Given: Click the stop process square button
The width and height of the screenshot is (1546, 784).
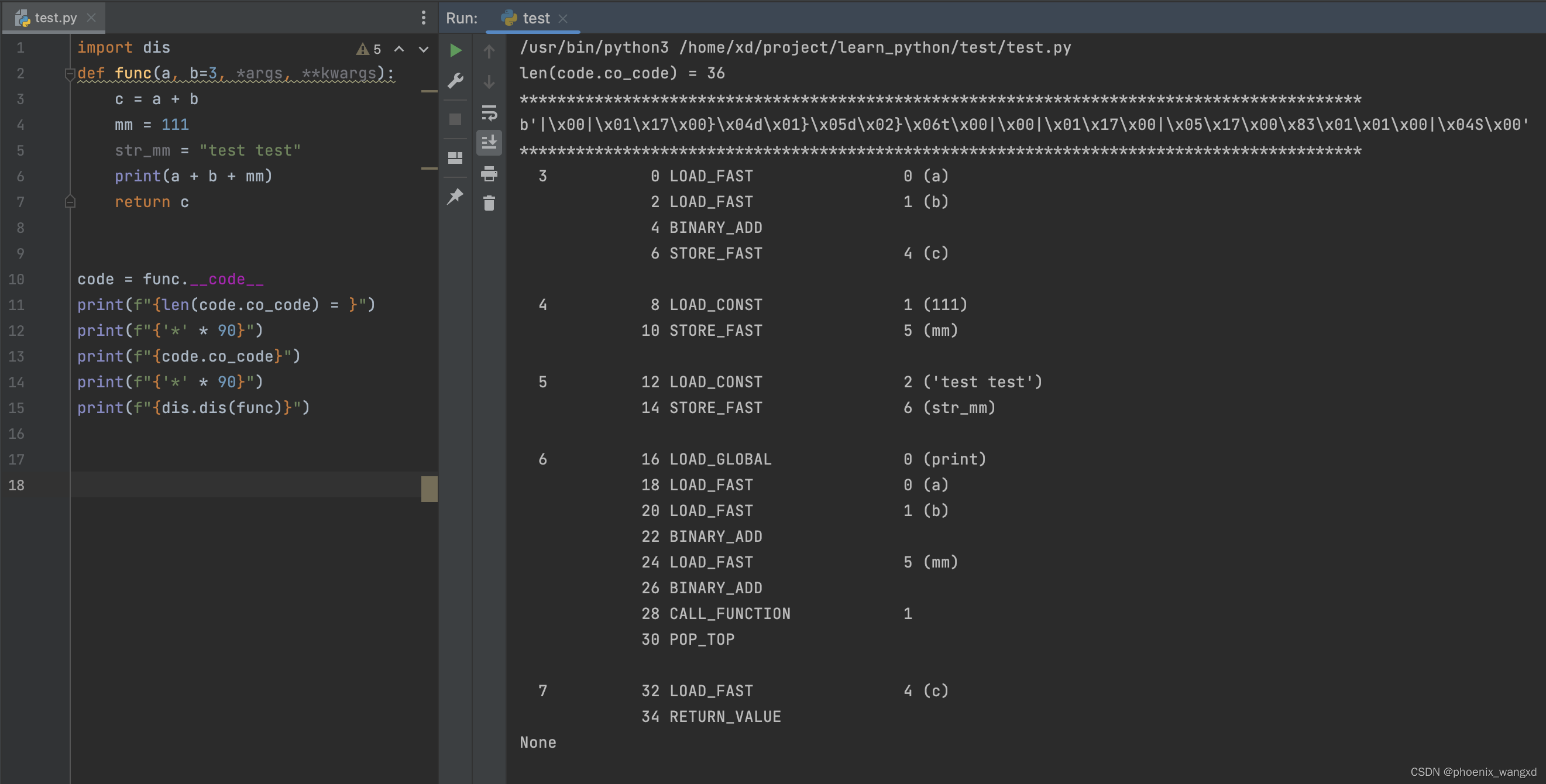Looking at the screenshot, I should point(455,119).
